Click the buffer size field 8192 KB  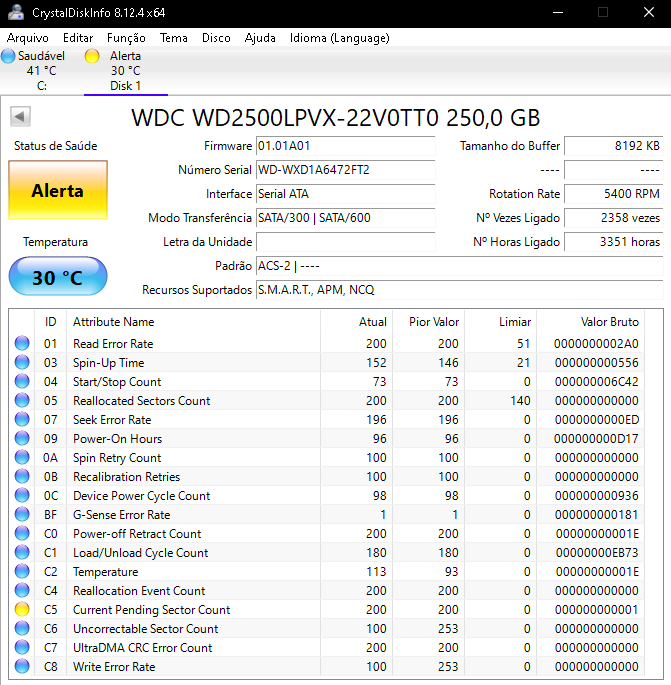click(x=614, y=145)
